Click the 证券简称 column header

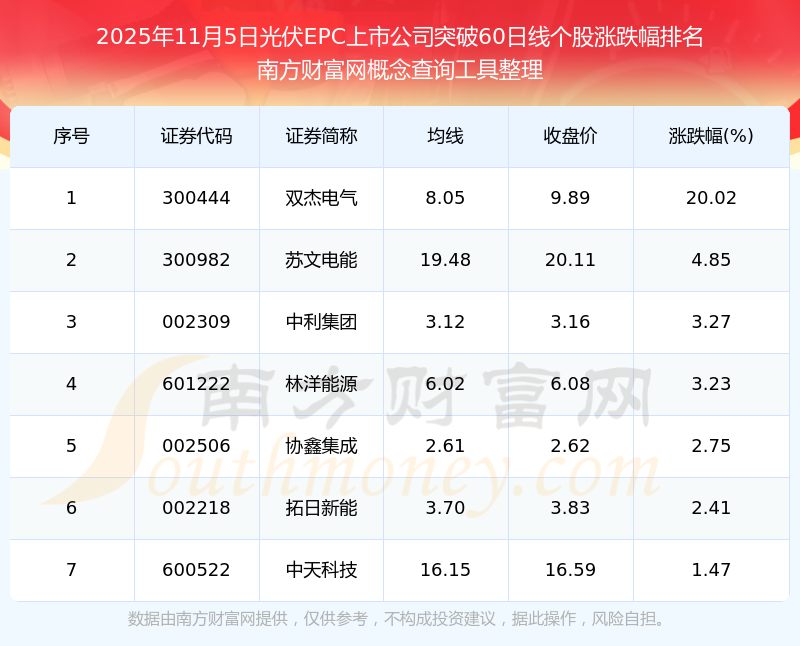coord(321,136)
